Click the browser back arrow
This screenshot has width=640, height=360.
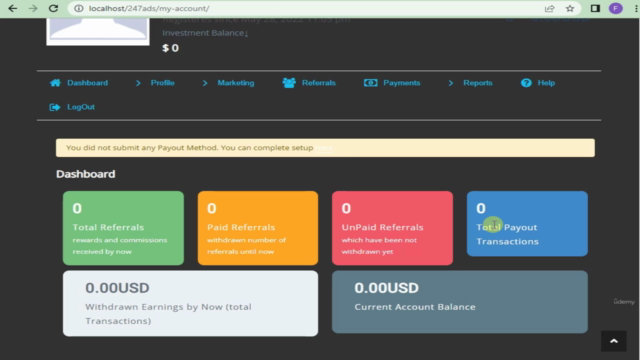(x=13, y=9)
